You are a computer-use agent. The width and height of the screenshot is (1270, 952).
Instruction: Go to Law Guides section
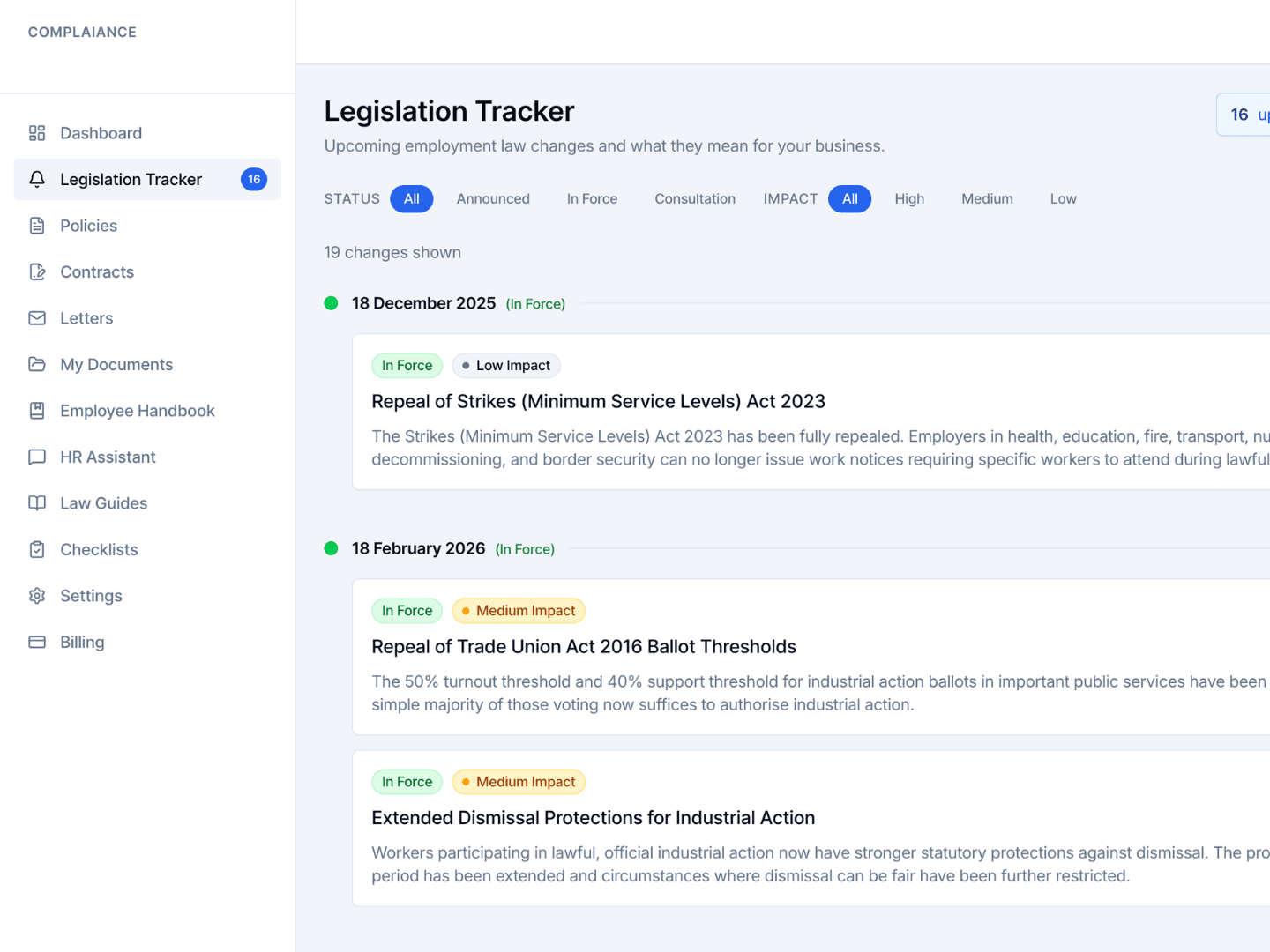[x=103, y=502]
